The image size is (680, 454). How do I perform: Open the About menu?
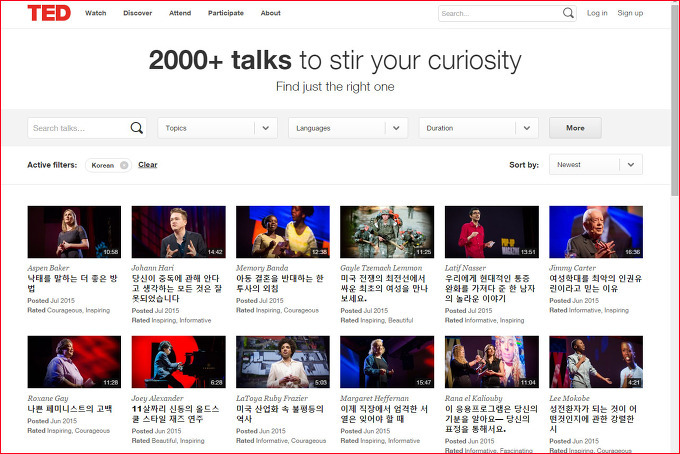[x=271, y=13]
